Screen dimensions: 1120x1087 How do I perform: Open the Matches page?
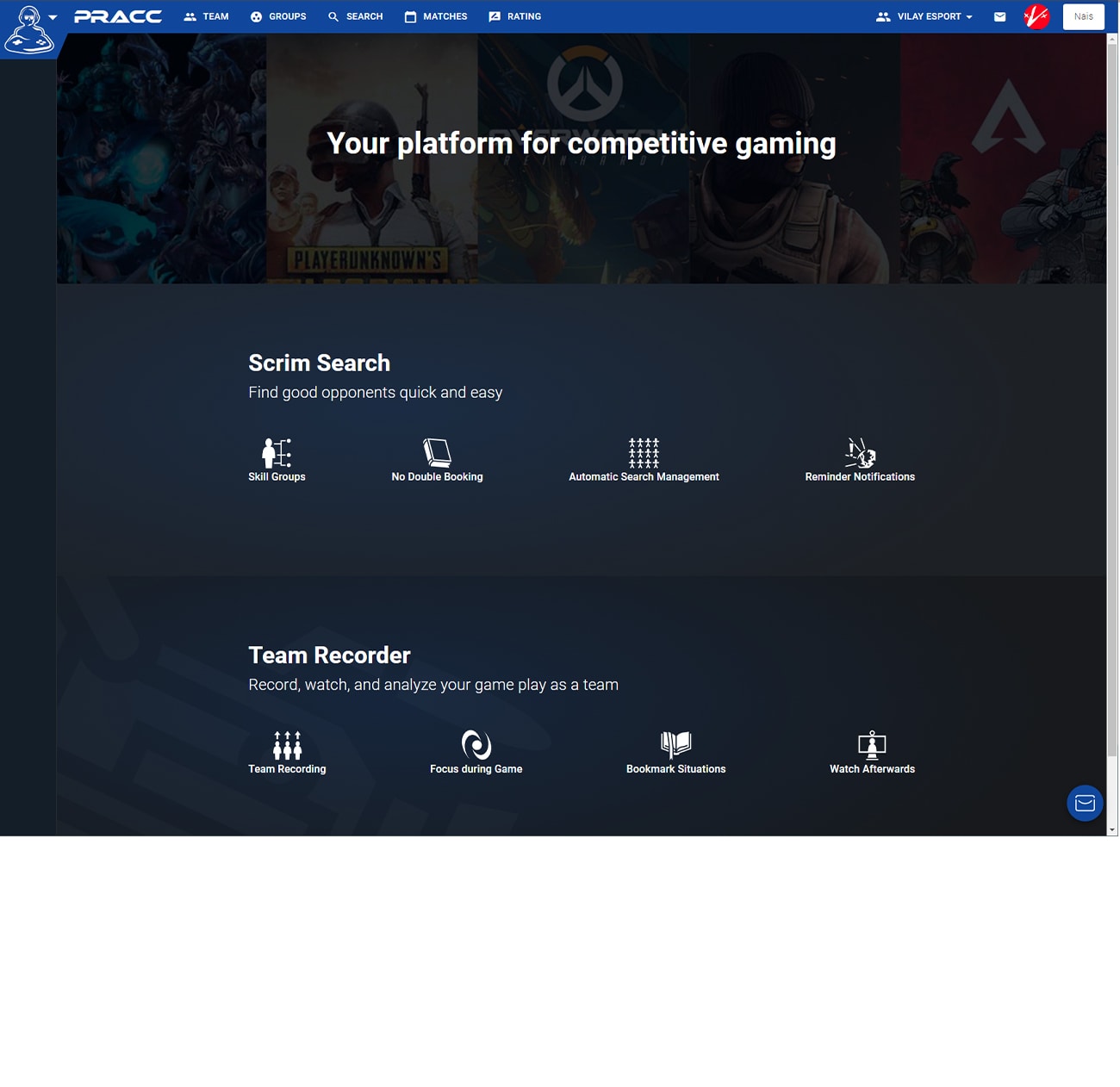(x=436, y=17)
